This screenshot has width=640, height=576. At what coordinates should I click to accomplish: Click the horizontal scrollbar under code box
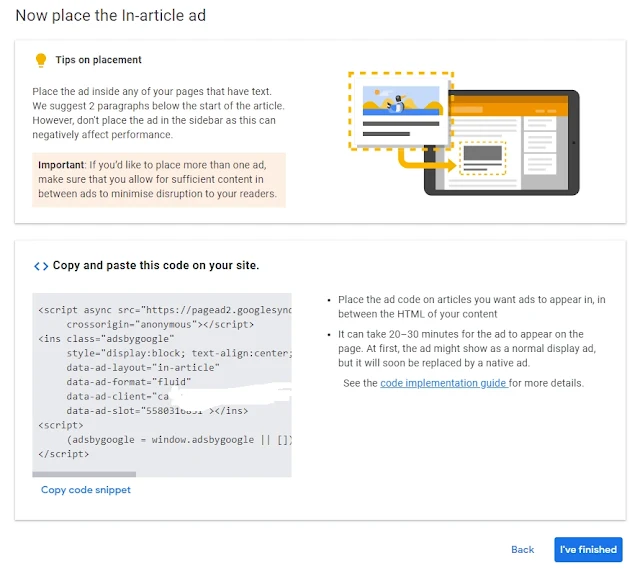[84, 474]
